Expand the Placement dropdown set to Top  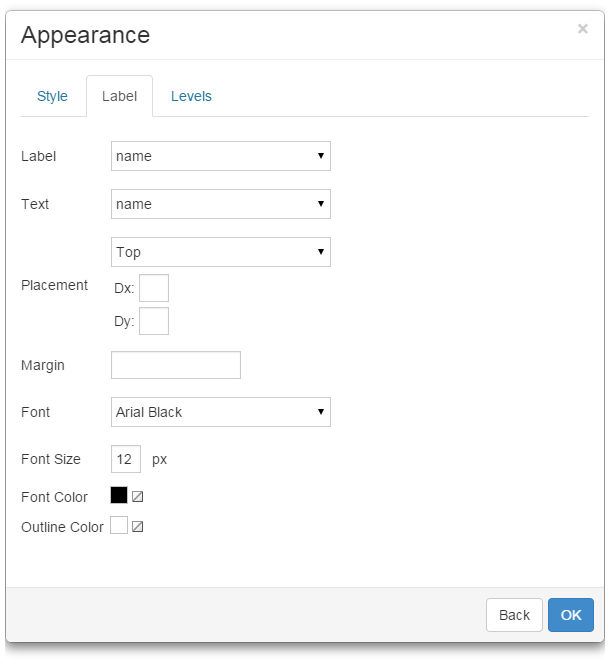[x=221, y=252]
